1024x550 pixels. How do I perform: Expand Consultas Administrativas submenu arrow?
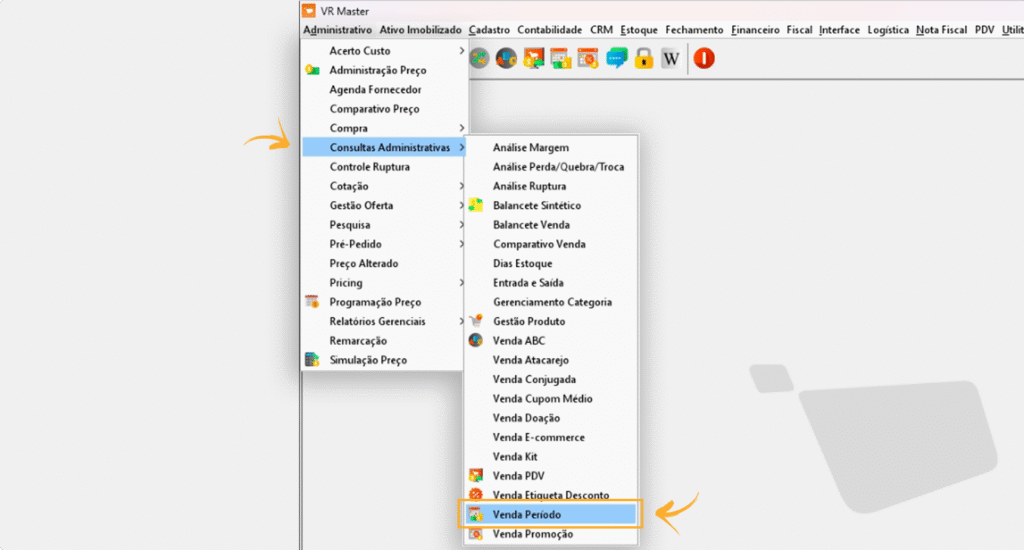point(461,148)
